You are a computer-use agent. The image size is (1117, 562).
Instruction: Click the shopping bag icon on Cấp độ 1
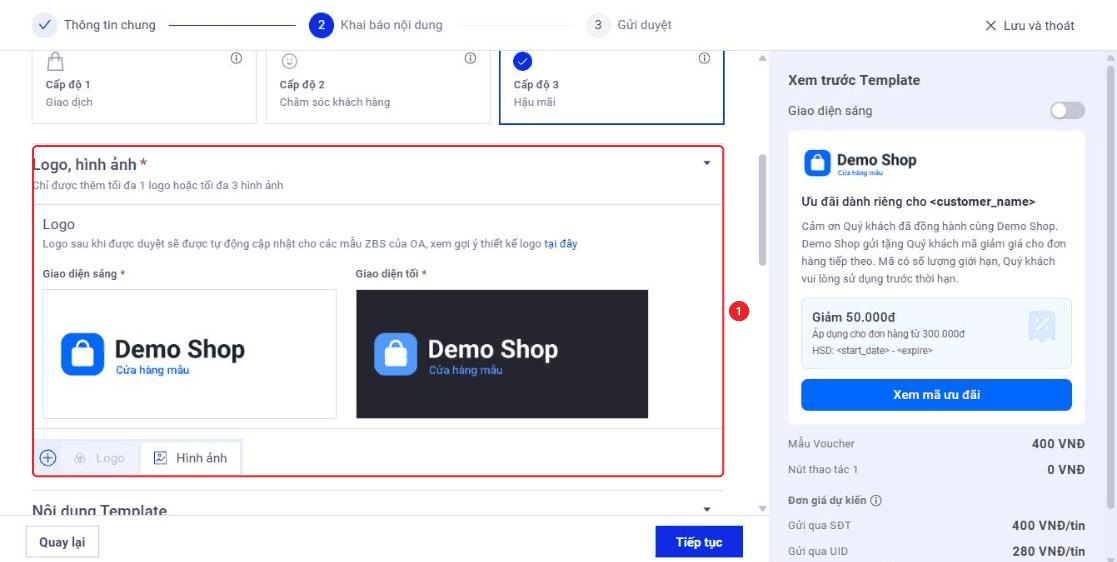pyautogui.click(x=55, y=61)
